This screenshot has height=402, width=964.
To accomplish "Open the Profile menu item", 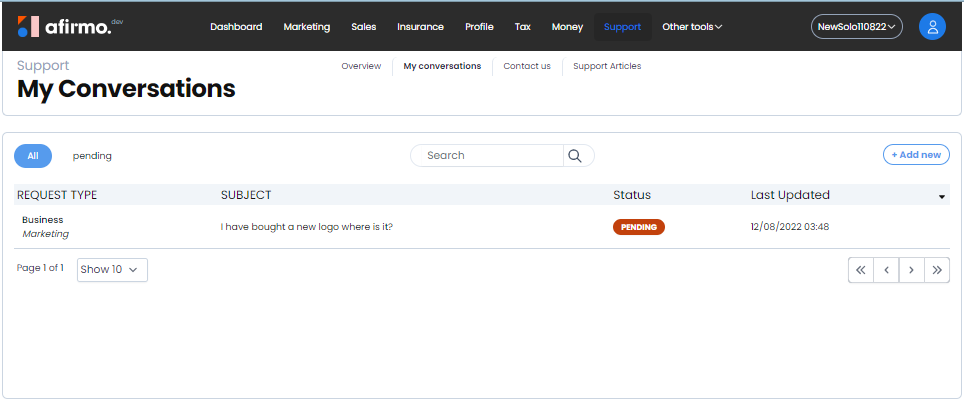I will coord(480,27).
